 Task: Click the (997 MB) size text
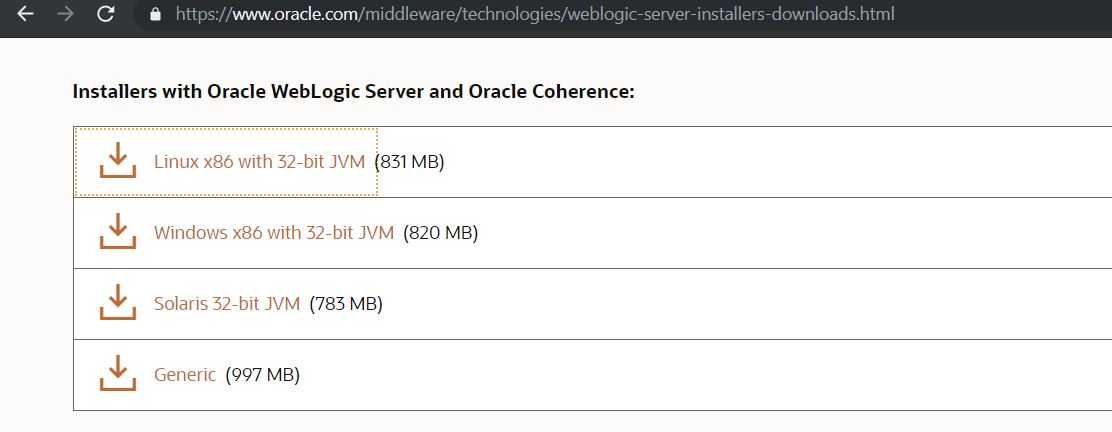pos(262,375)
